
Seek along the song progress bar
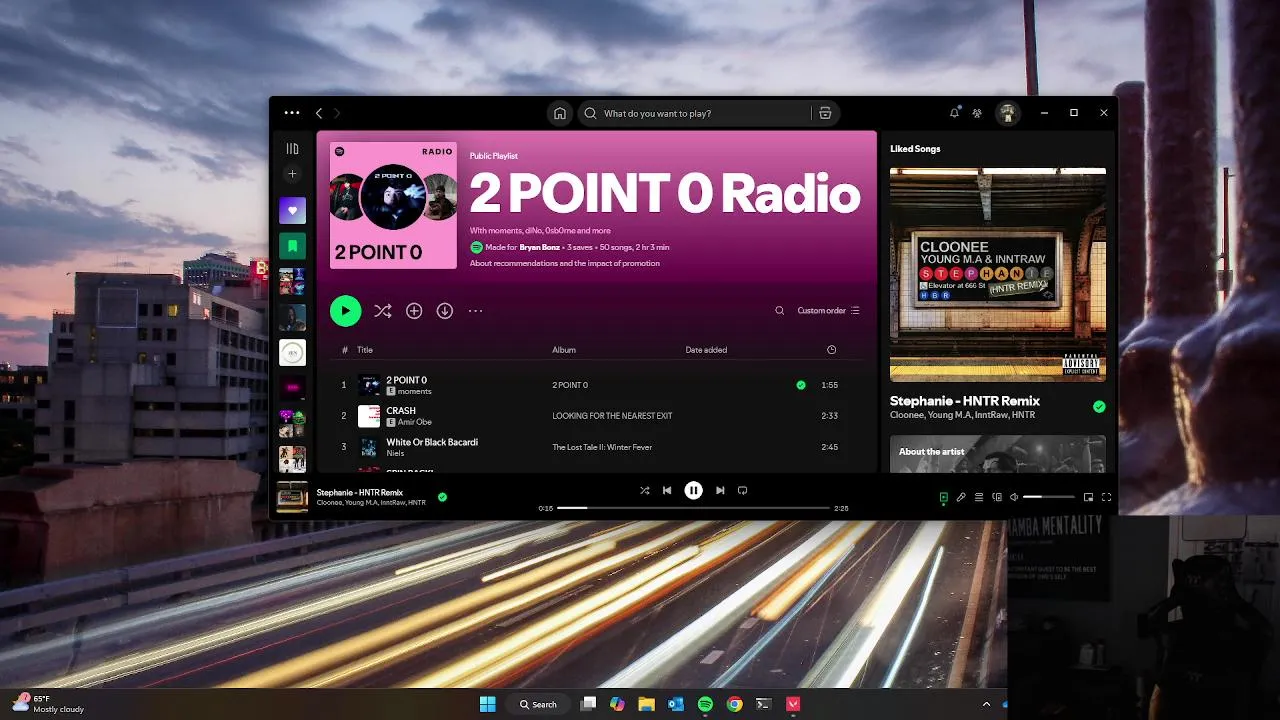point(693,508)
